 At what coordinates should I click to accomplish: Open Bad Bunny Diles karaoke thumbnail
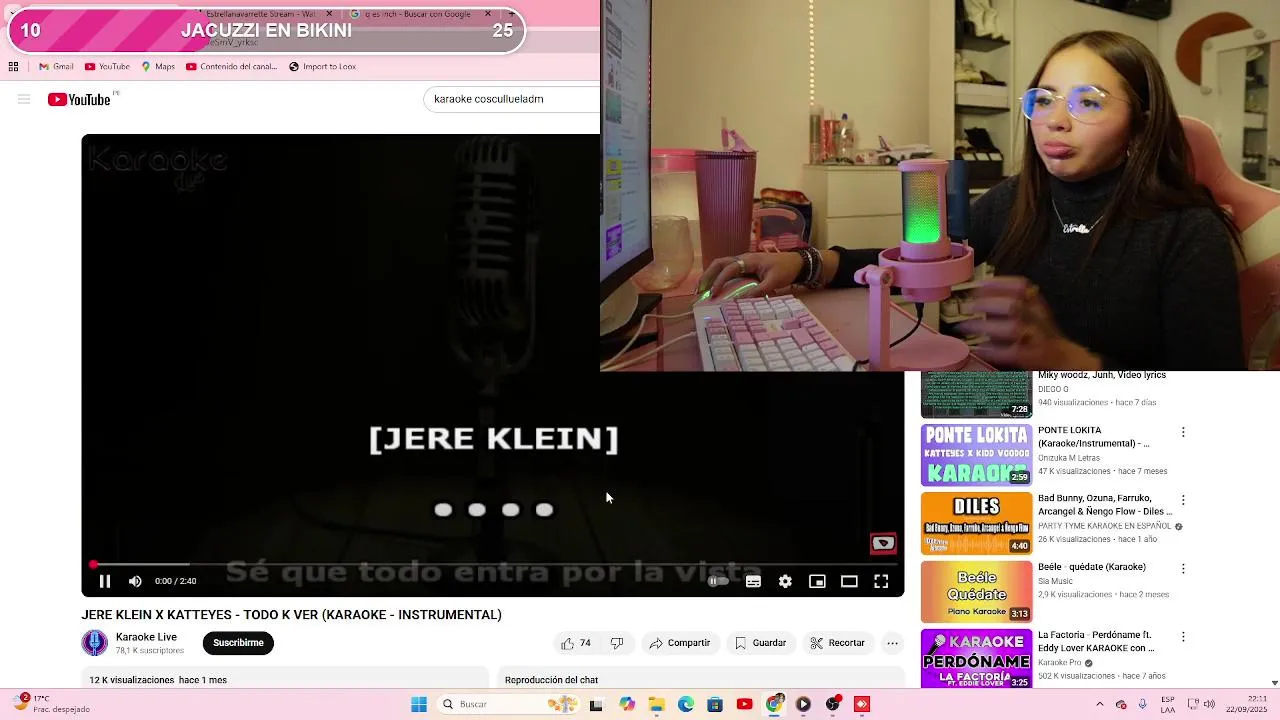point(976,523)
